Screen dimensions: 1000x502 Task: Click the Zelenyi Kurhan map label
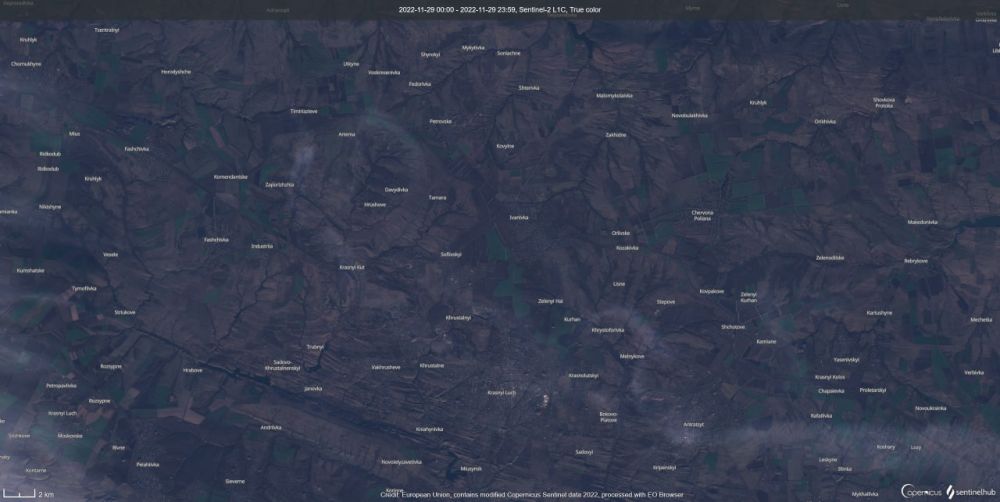748,296
